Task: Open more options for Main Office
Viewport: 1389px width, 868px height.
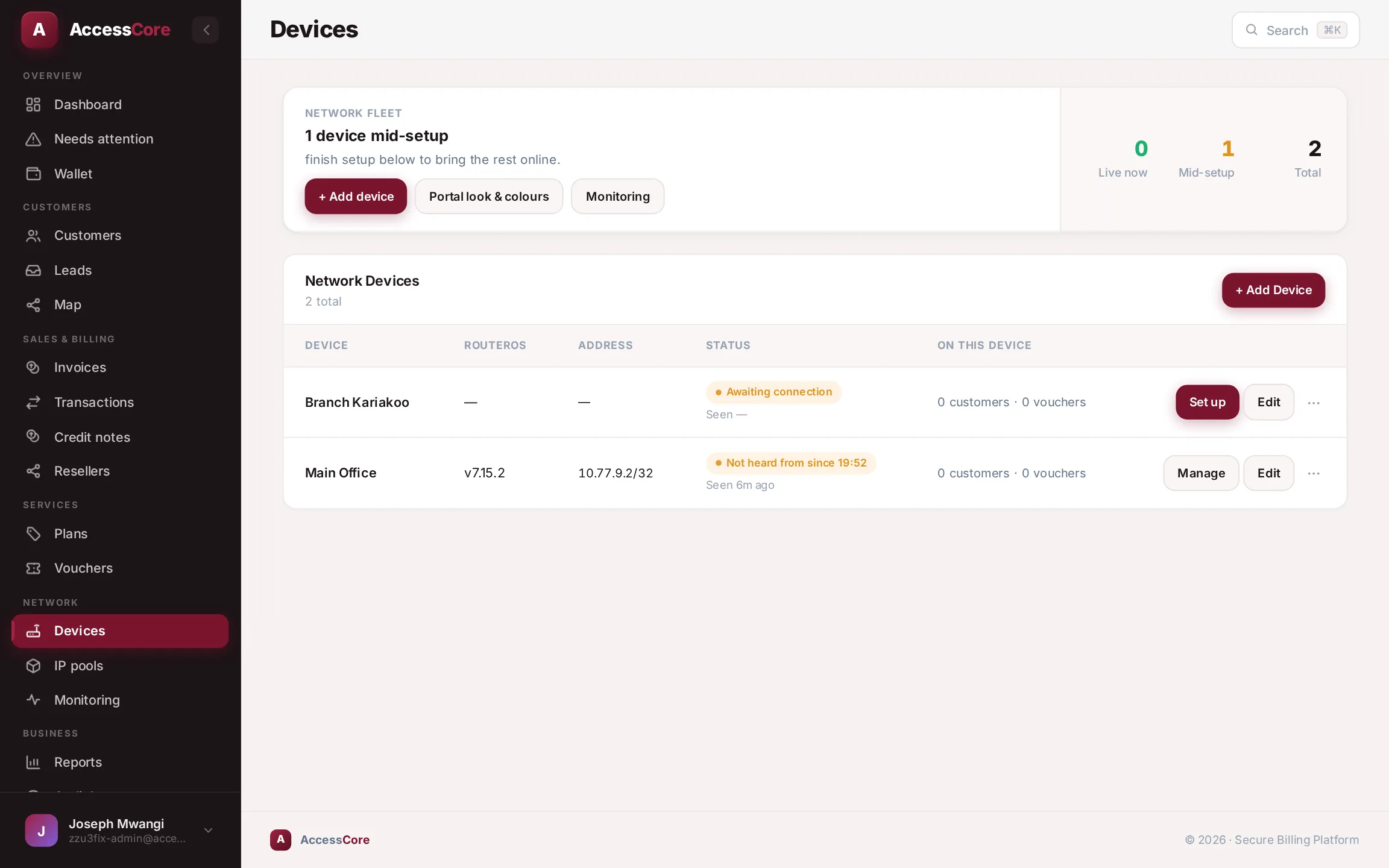Action: coord(1314,473)
